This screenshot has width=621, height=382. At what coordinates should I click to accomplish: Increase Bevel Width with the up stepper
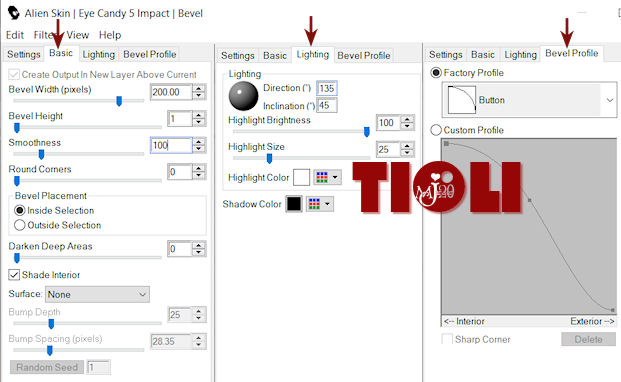coord(199,88)
